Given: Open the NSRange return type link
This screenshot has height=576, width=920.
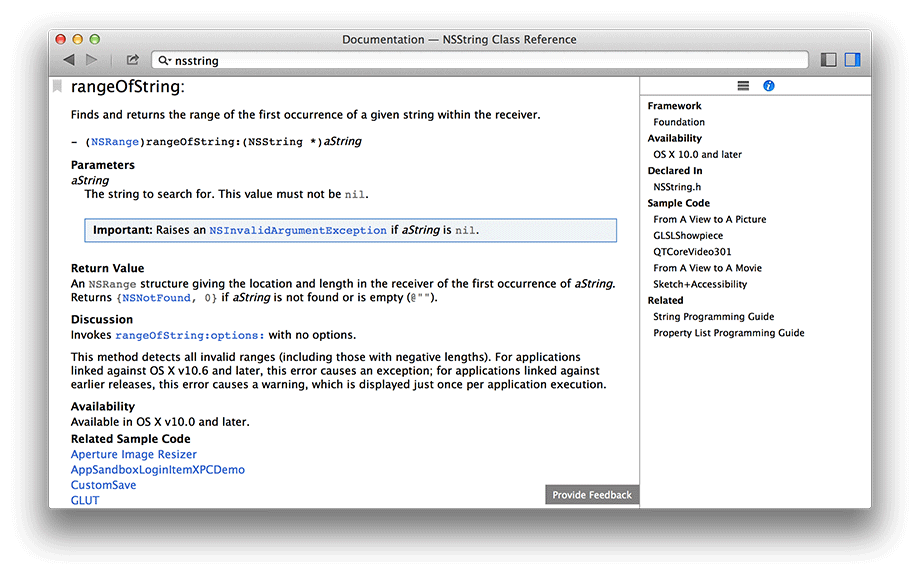Looking at the screenshot, I should (114, 142).
